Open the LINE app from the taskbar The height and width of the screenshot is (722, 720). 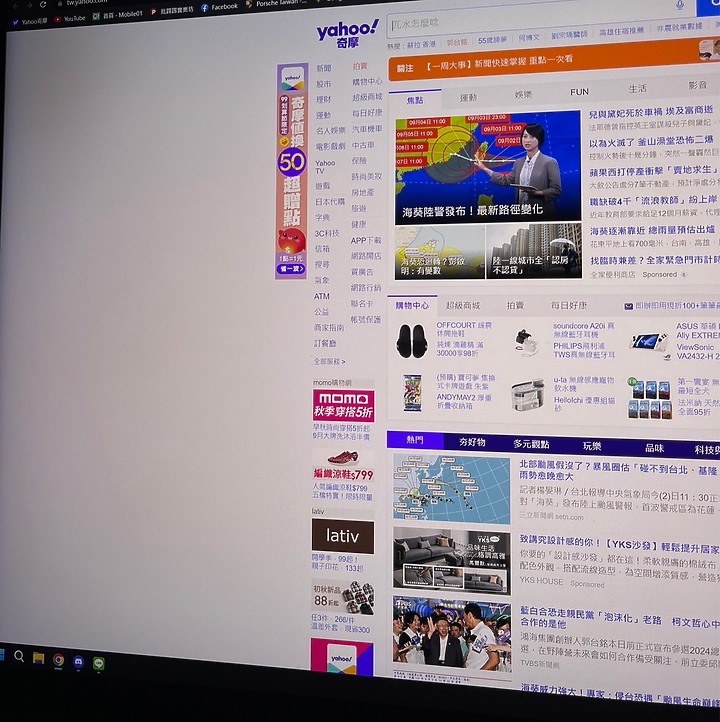tap(99, 664)
